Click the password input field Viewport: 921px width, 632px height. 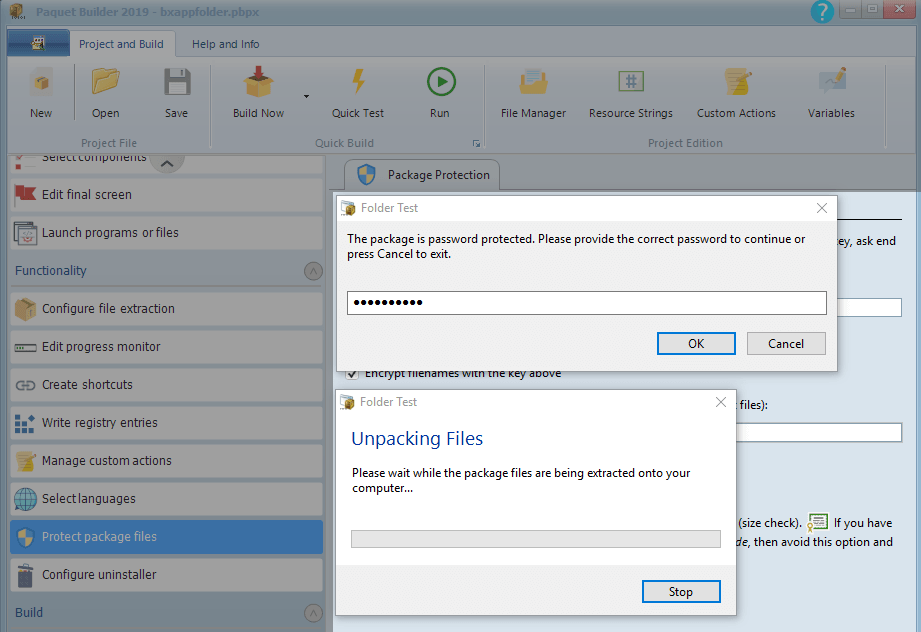tap(587, 302)
